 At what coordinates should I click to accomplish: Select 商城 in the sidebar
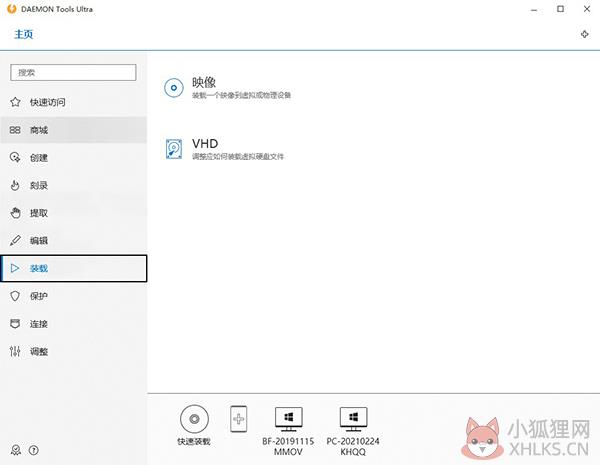(x=73, y=130)
